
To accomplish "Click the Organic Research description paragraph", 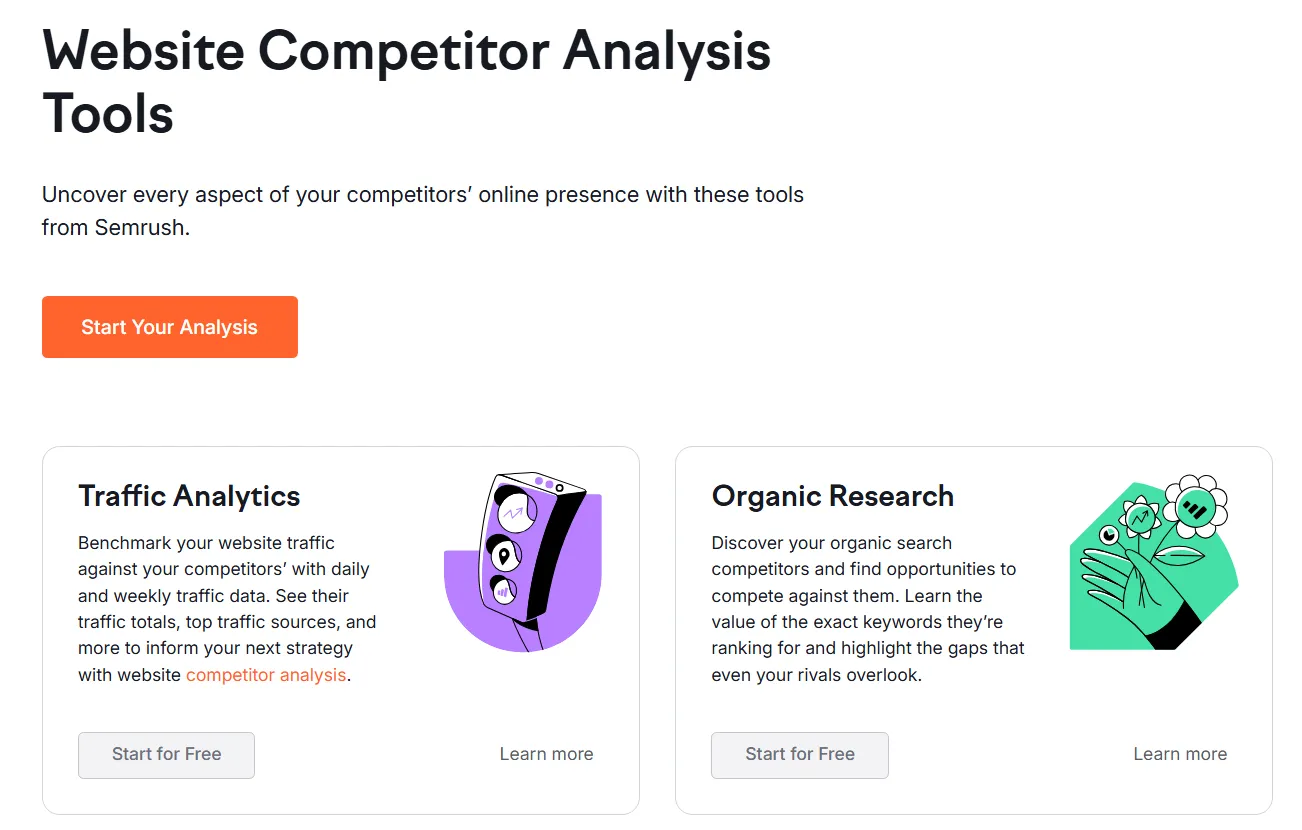I will [x=867, y=609].
